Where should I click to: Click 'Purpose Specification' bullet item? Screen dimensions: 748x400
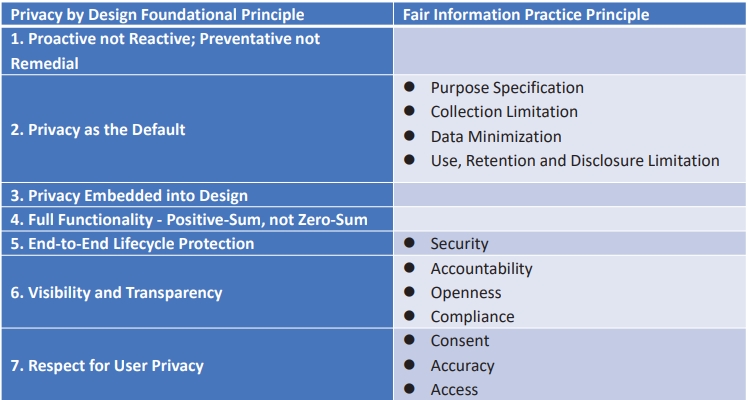click(x=507, y=88)
